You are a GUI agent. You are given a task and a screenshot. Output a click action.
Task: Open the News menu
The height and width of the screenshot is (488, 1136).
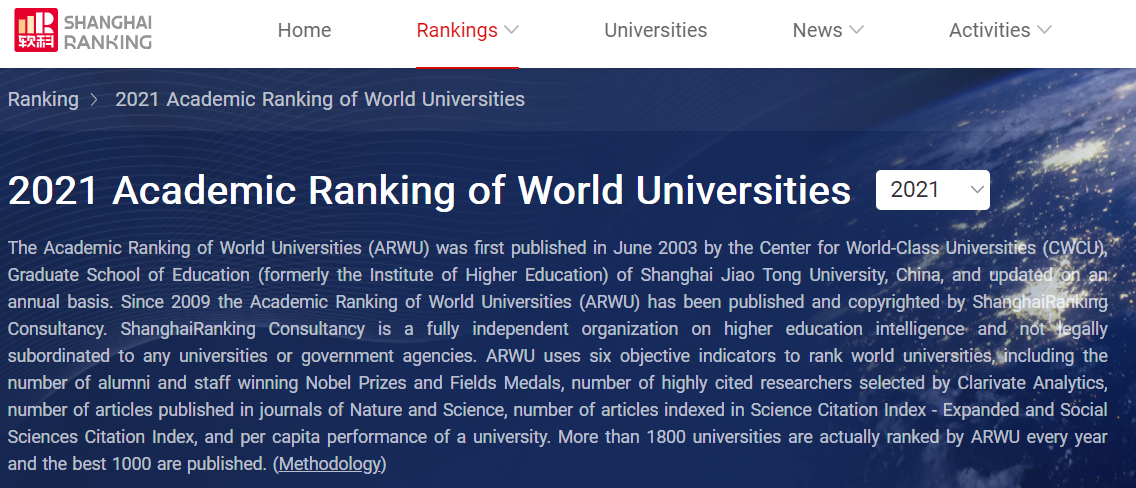point(817,30)
